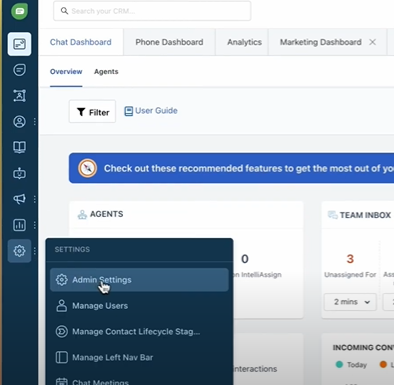The width and height of the screenshot is (394, 385).
Task: Close the Marketing Dashboard tab
Action: (373, 42)
